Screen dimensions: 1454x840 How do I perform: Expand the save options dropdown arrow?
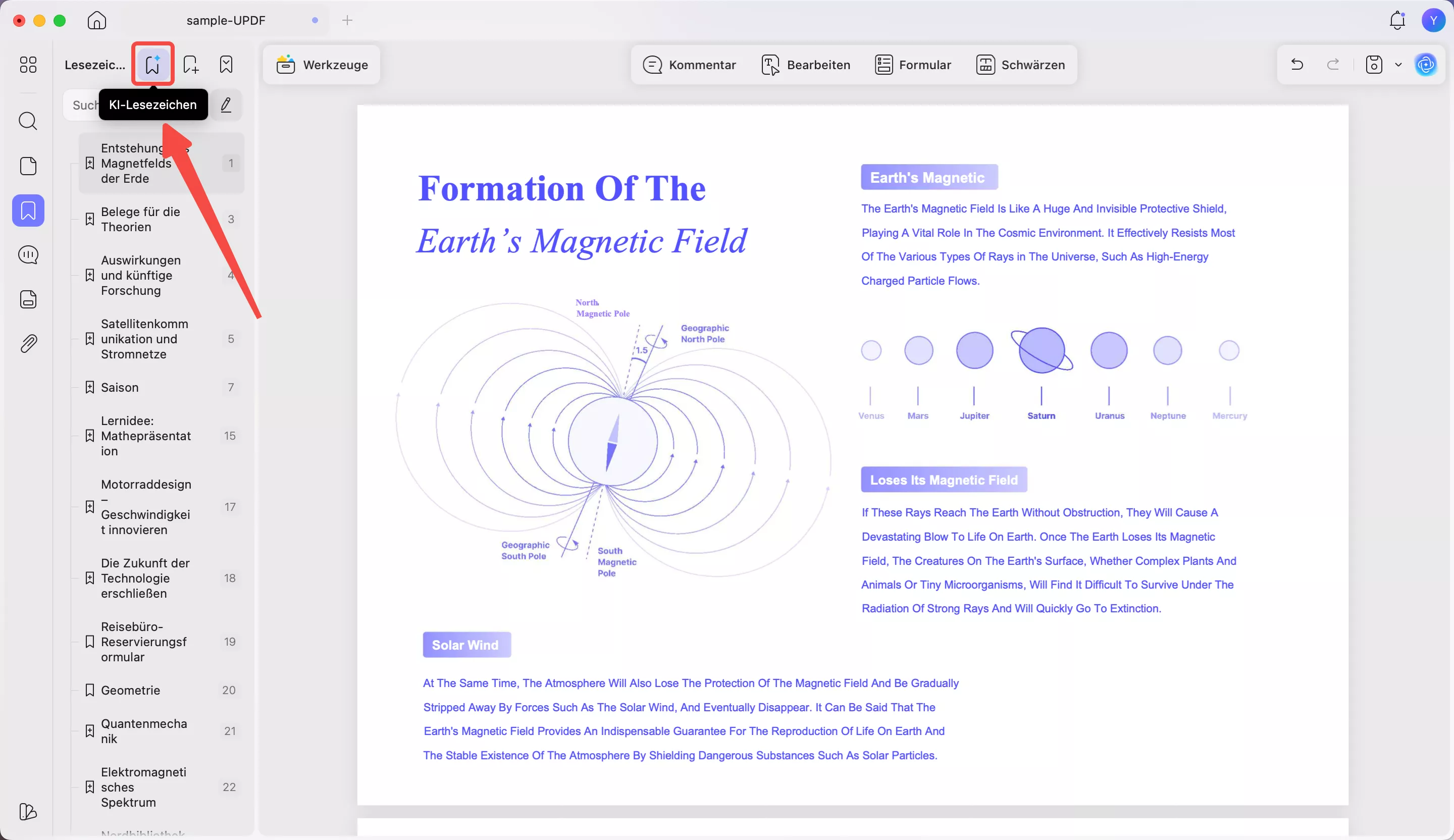1398,64
